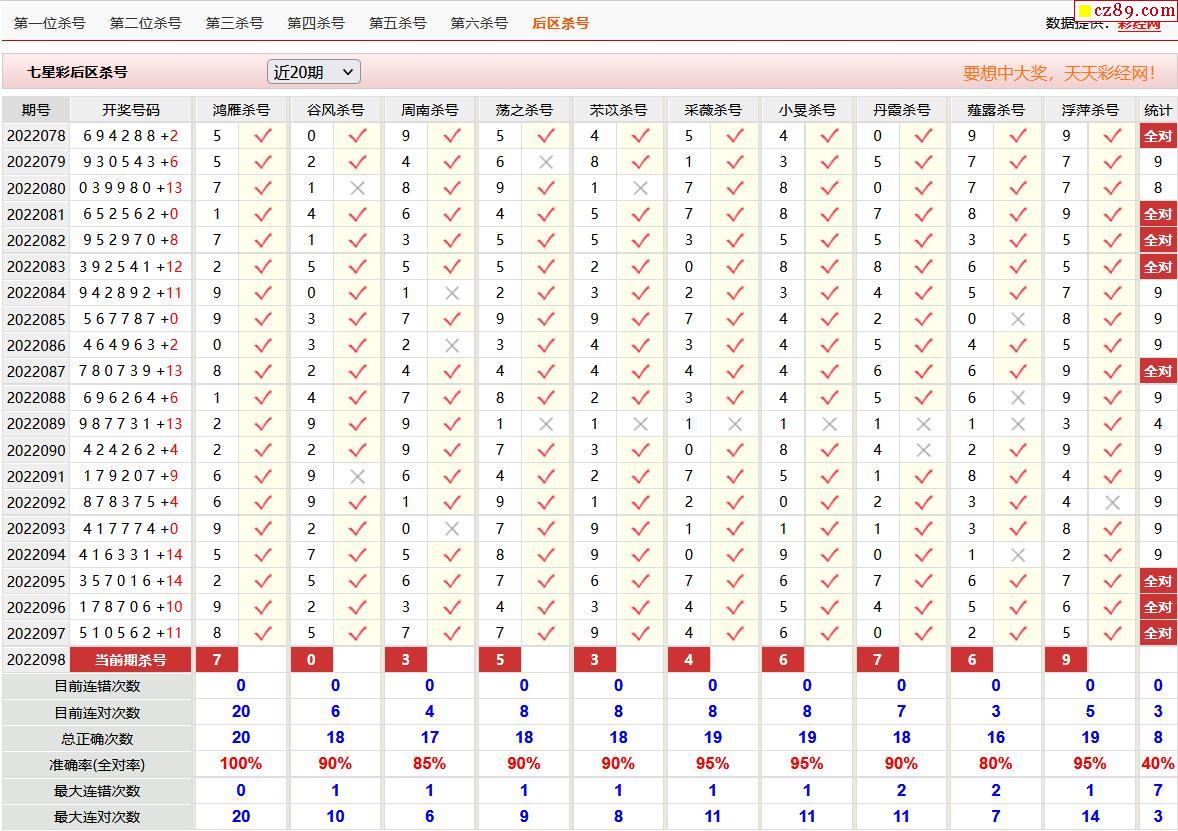Click the 目前连错次数 row label
This screenshot has height=831, width=1178.
[97, 686]
